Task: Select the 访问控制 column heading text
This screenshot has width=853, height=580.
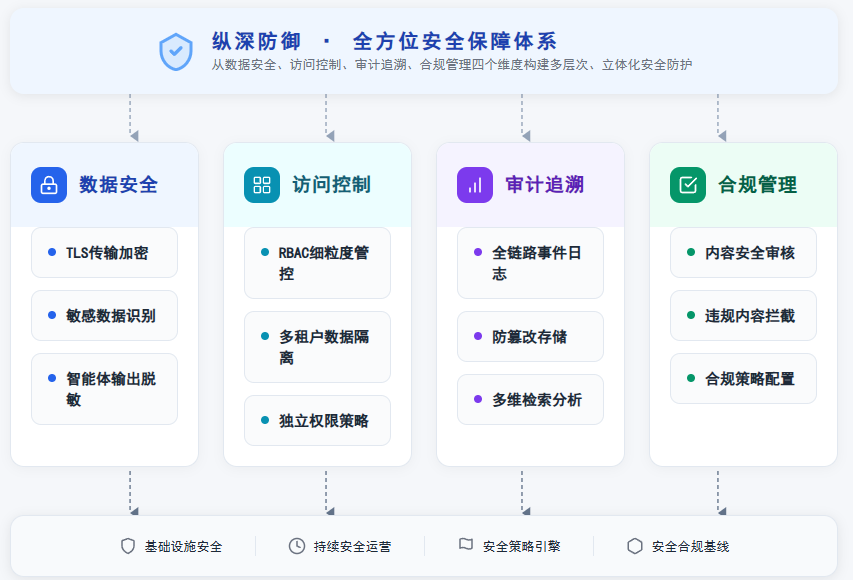Action: [332, 185]
